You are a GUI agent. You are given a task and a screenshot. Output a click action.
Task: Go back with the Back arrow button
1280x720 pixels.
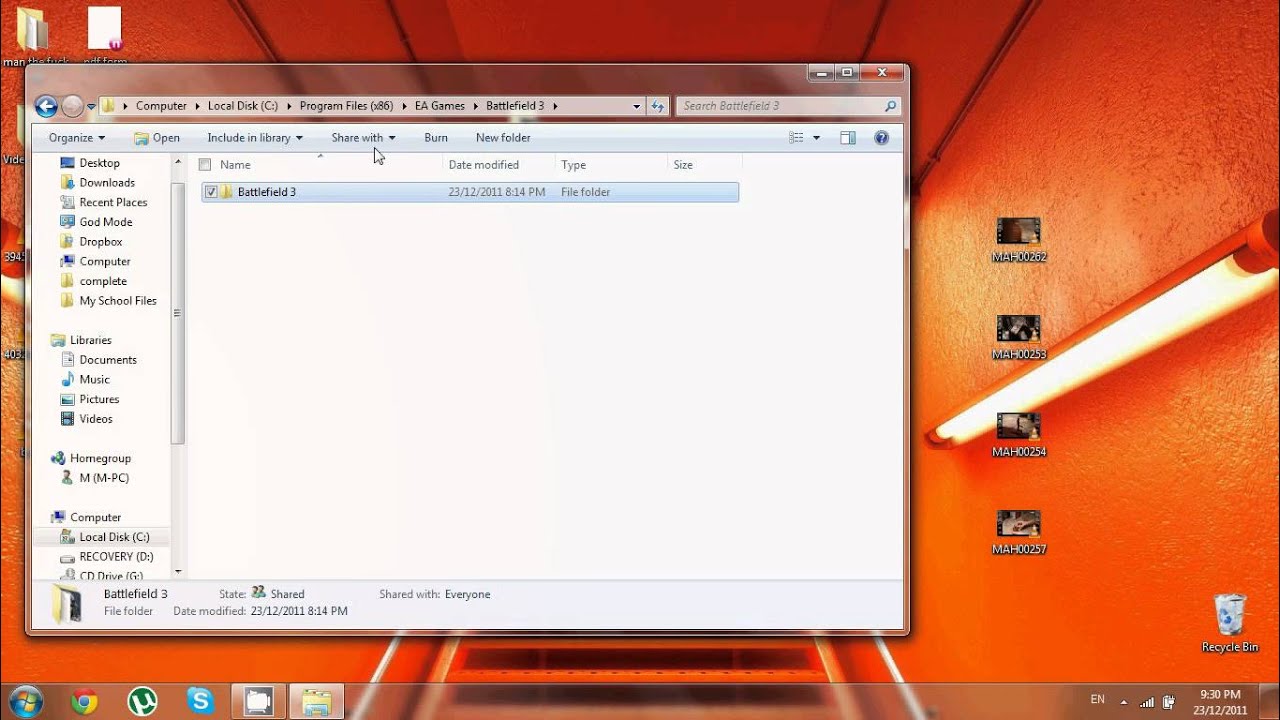pyautogui.click(x=46, y=106)
